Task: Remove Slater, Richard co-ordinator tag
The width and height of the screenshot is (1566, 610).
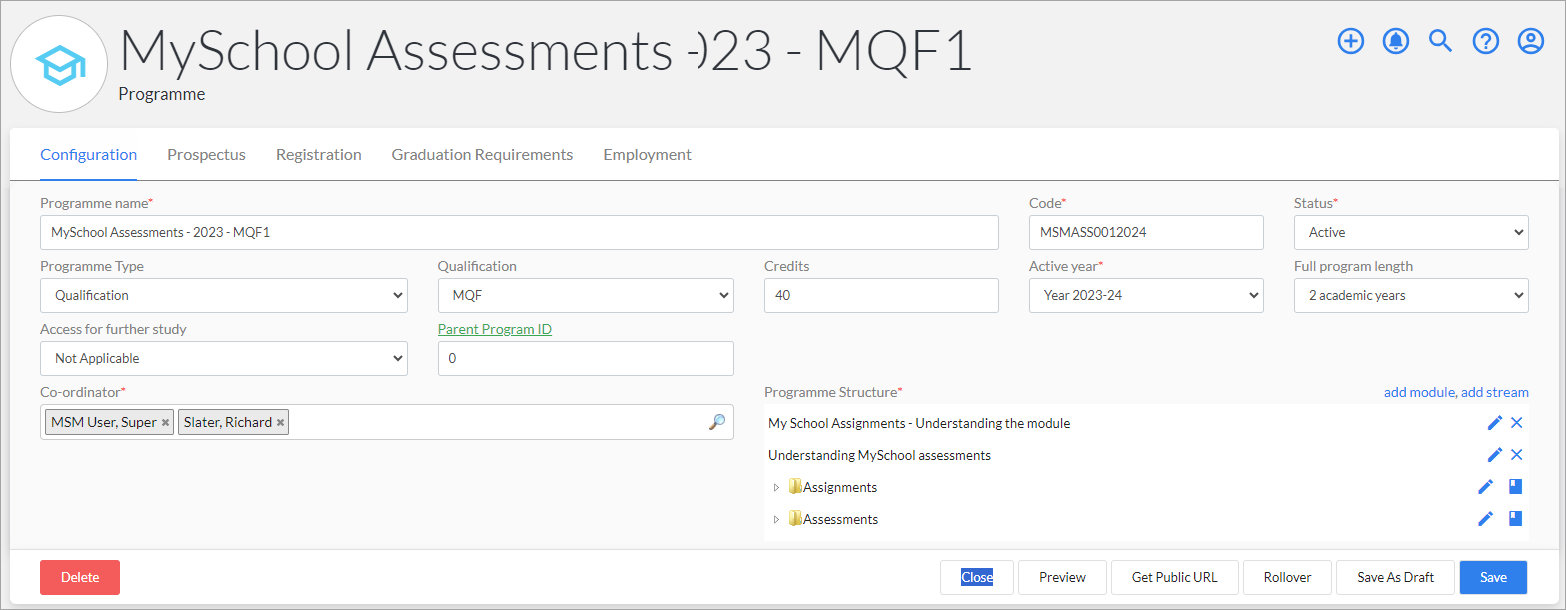Action: point(281,423)
